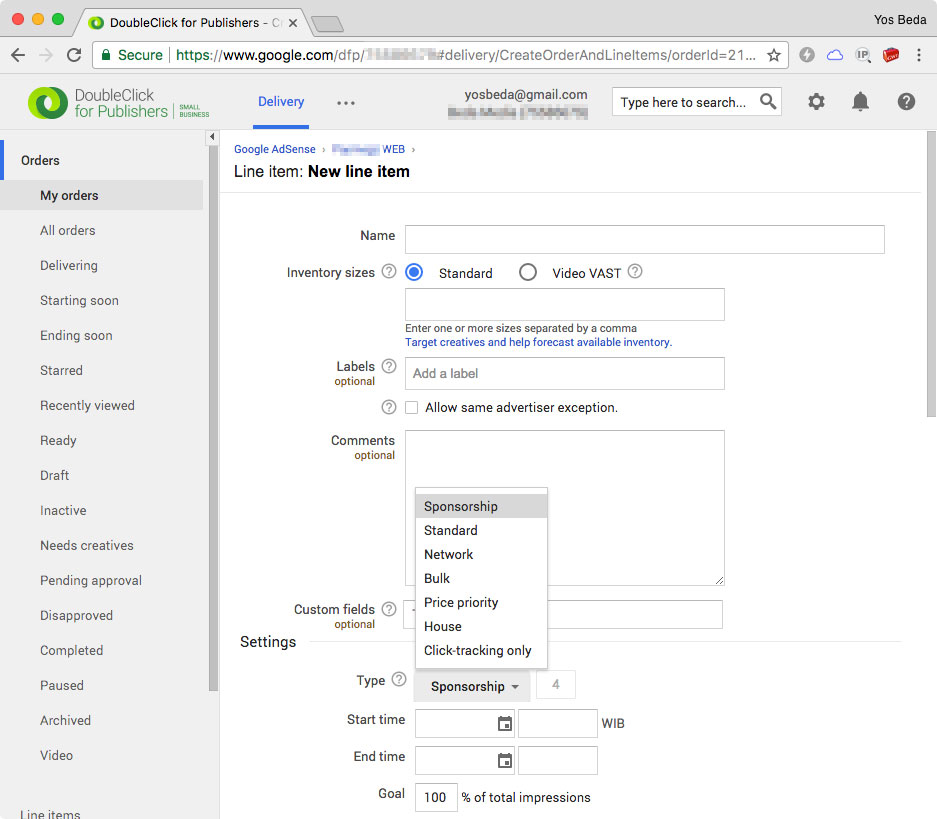937x819 pixels.
Task: Show Recently viewed orders
Action: (x=87, y=405)
